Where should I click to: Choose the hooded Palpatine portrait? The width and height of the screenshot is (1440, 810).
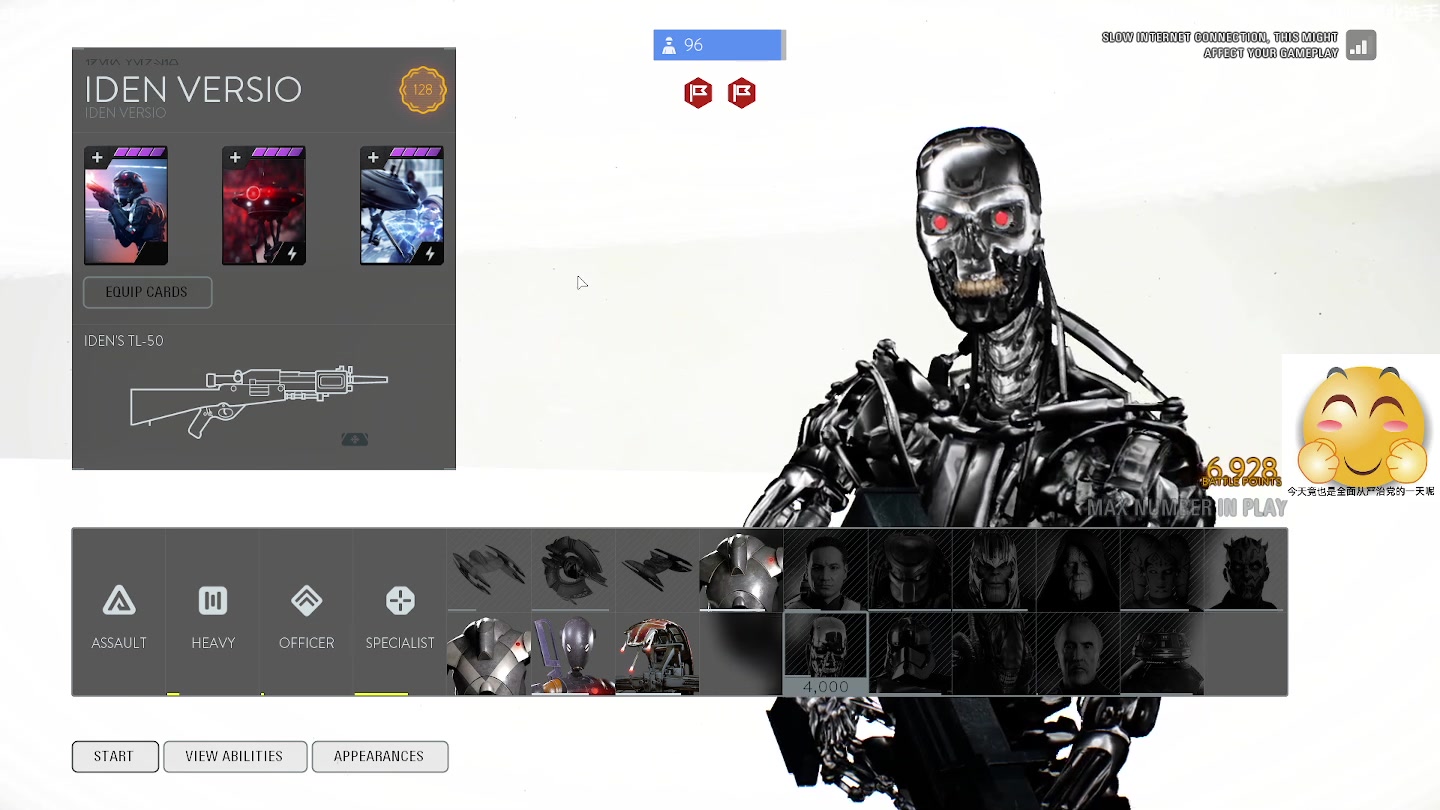tap(1077, 570)
